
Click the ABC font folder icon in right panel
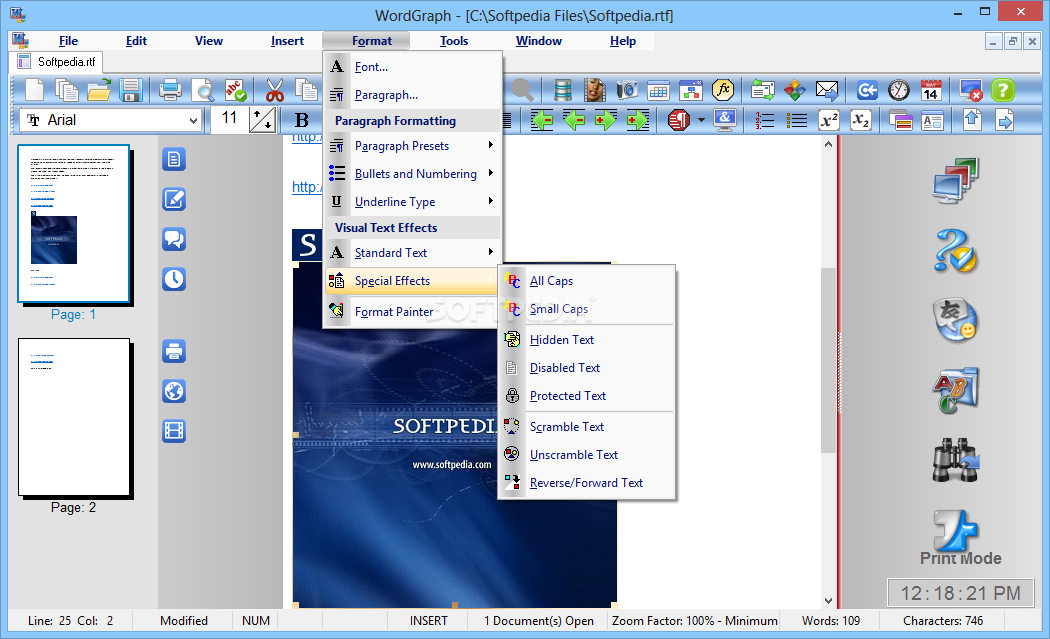point(956,390)
